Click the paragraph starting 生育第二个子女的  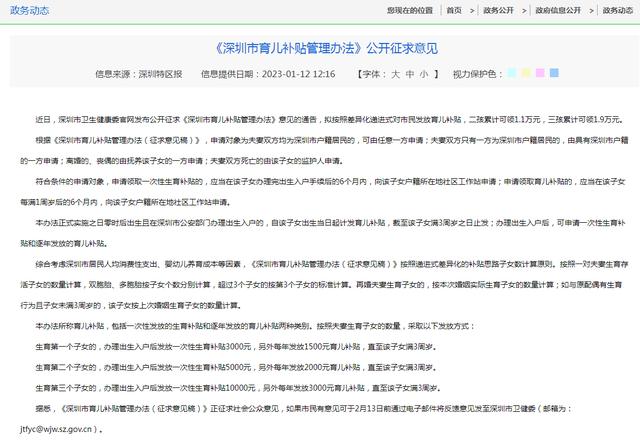[x=236, y=367]
